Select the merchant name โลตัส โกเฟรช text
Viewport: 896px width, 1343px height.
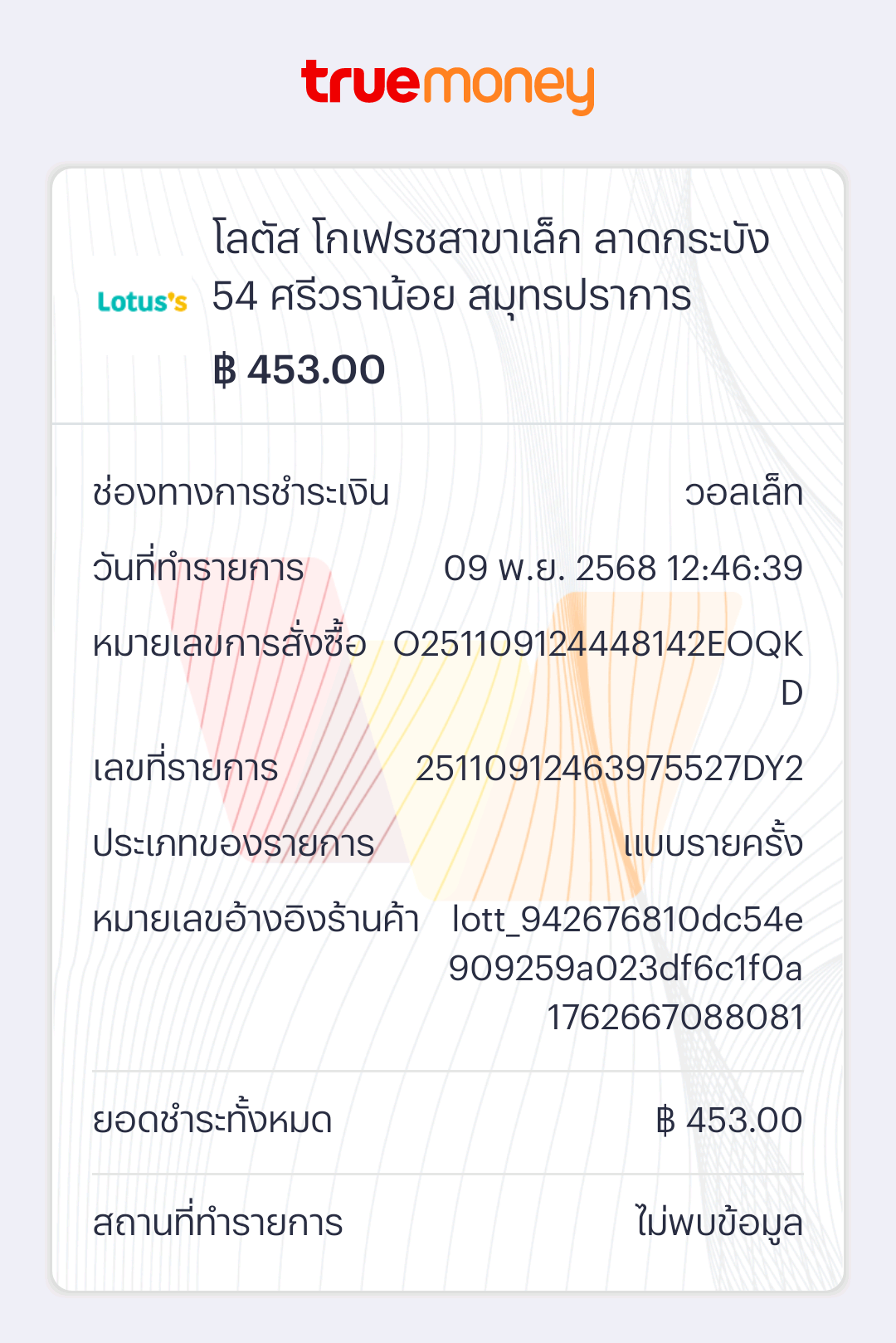pyautogui.click(x=490, y=267)
